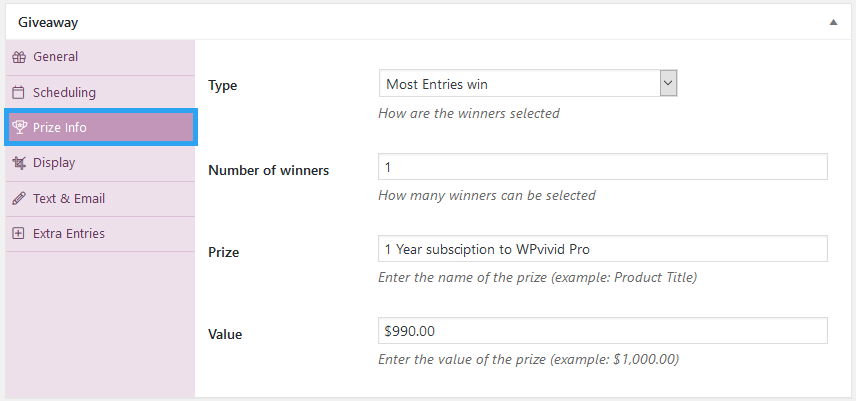Click the trophy icon beside Prize Info
856x401 pixels.
[x=20, y=127]
